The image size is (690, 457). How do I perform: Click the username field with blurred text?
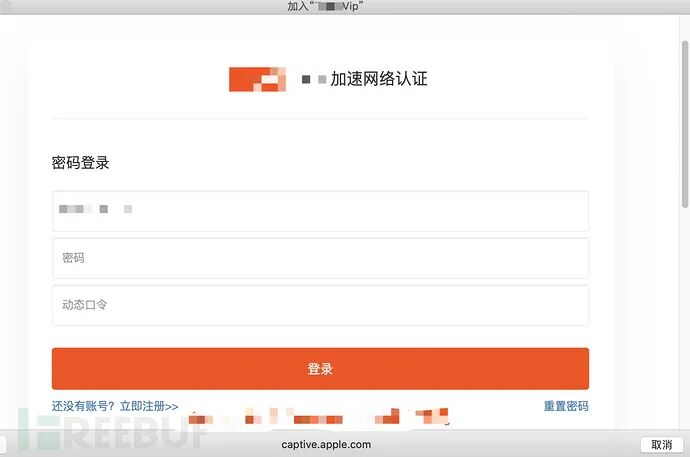320,211
